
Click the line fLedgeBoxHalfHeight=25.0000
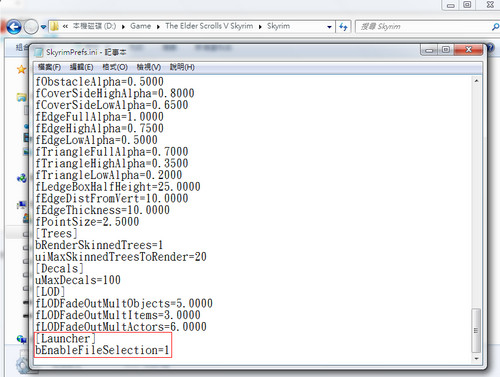[118, 187]
